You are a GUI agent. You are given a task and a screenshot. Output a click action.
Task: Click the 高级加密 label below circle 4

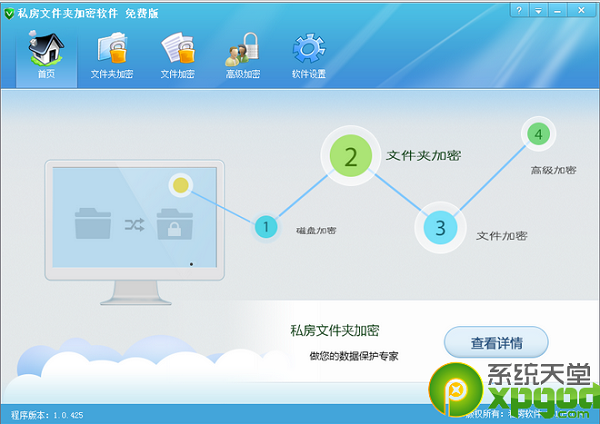pos(553,170)
